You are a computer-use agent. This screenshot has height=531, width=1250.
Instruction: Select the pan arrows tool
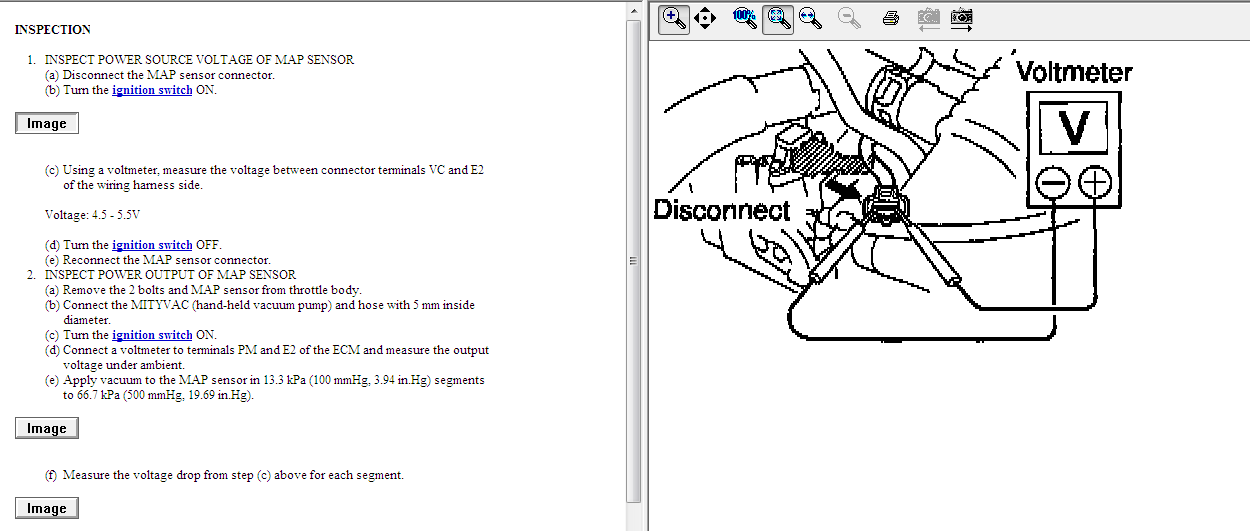click(705, 19)
